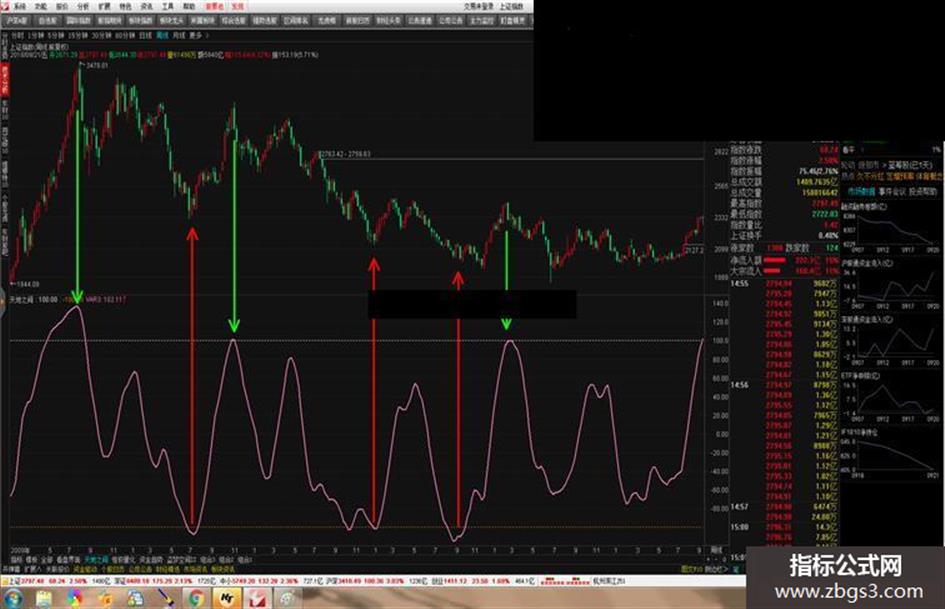945x609 pixels.
Task: Open the notepad icon in taskbar
Action: point(44,598)
